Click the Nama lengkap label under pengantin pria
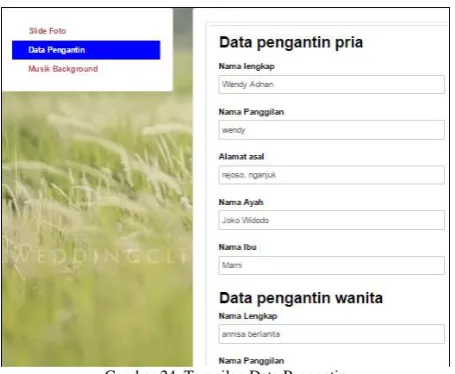The width and height of the screenshot is (455, 374). coord(247,66)
